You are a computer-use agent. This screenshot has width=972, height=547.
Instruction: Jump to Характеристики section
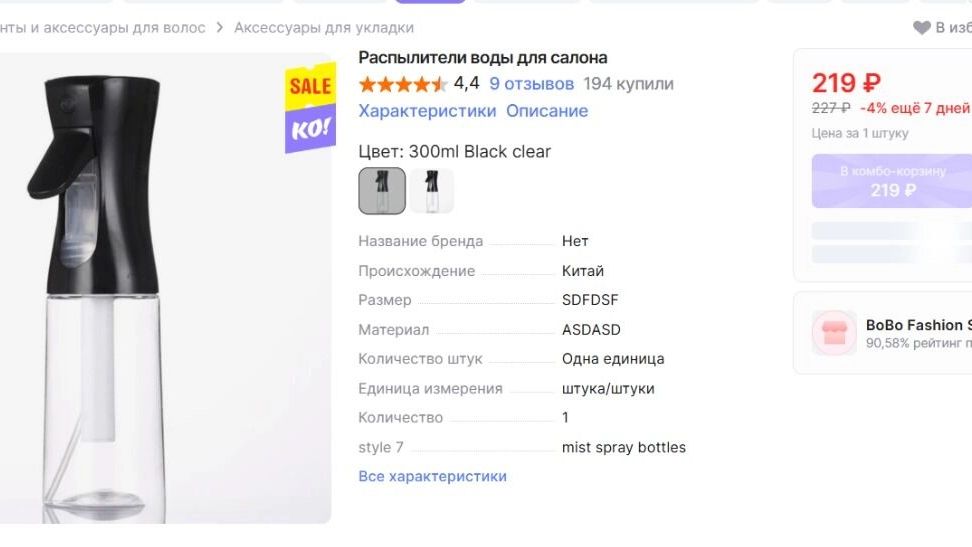(427, 111)
